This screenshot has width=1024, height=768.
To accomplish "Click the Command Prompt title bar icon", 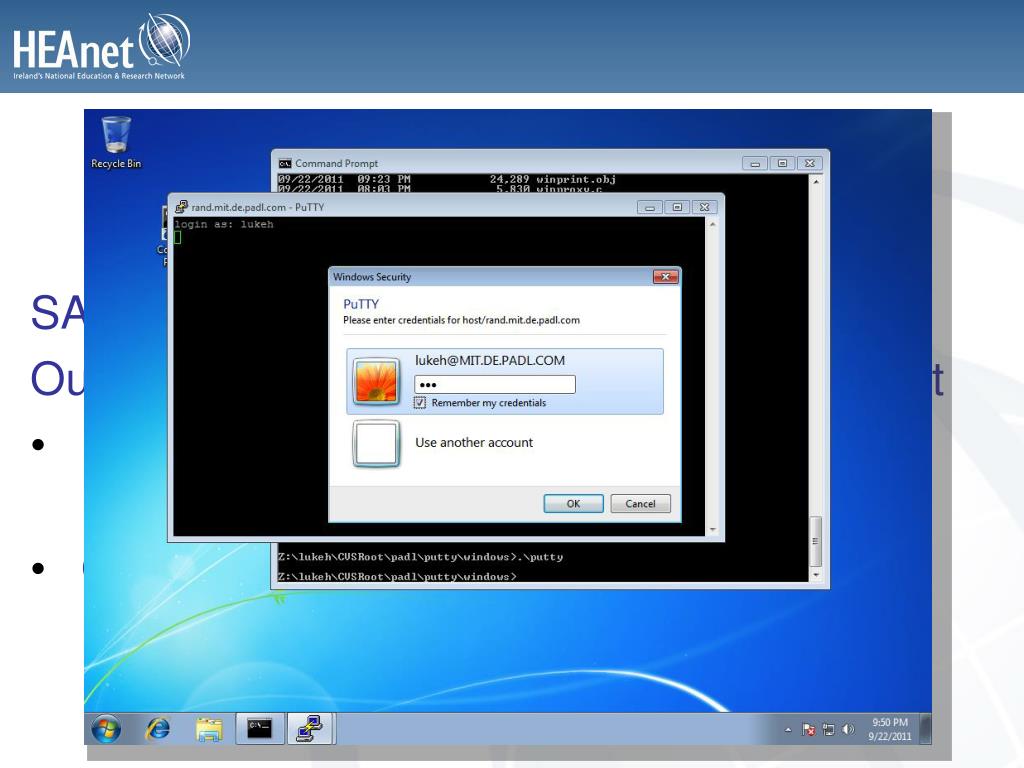I will coord(285,163).
